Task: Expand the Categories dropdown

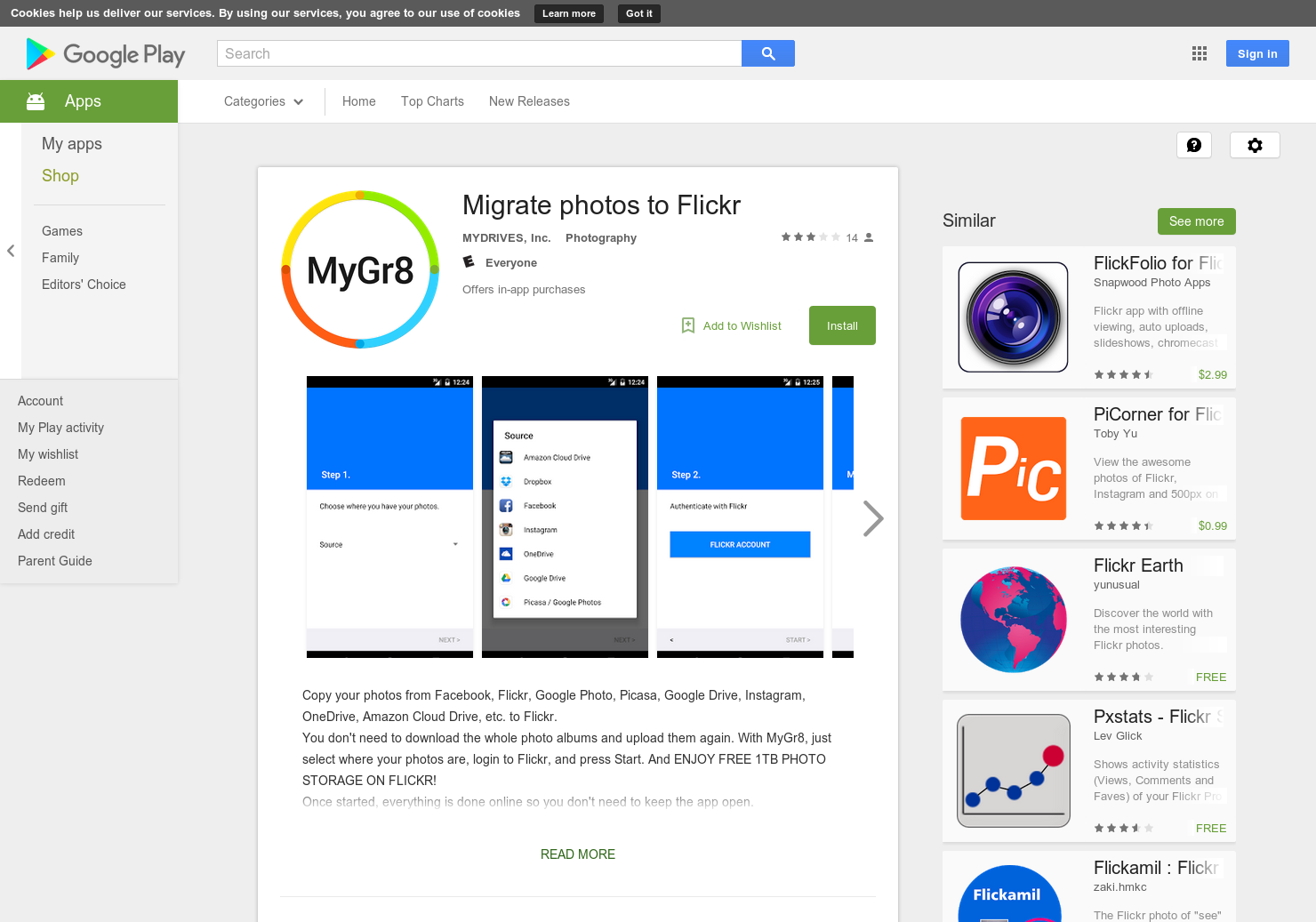Action: click(x=264, y=101)
